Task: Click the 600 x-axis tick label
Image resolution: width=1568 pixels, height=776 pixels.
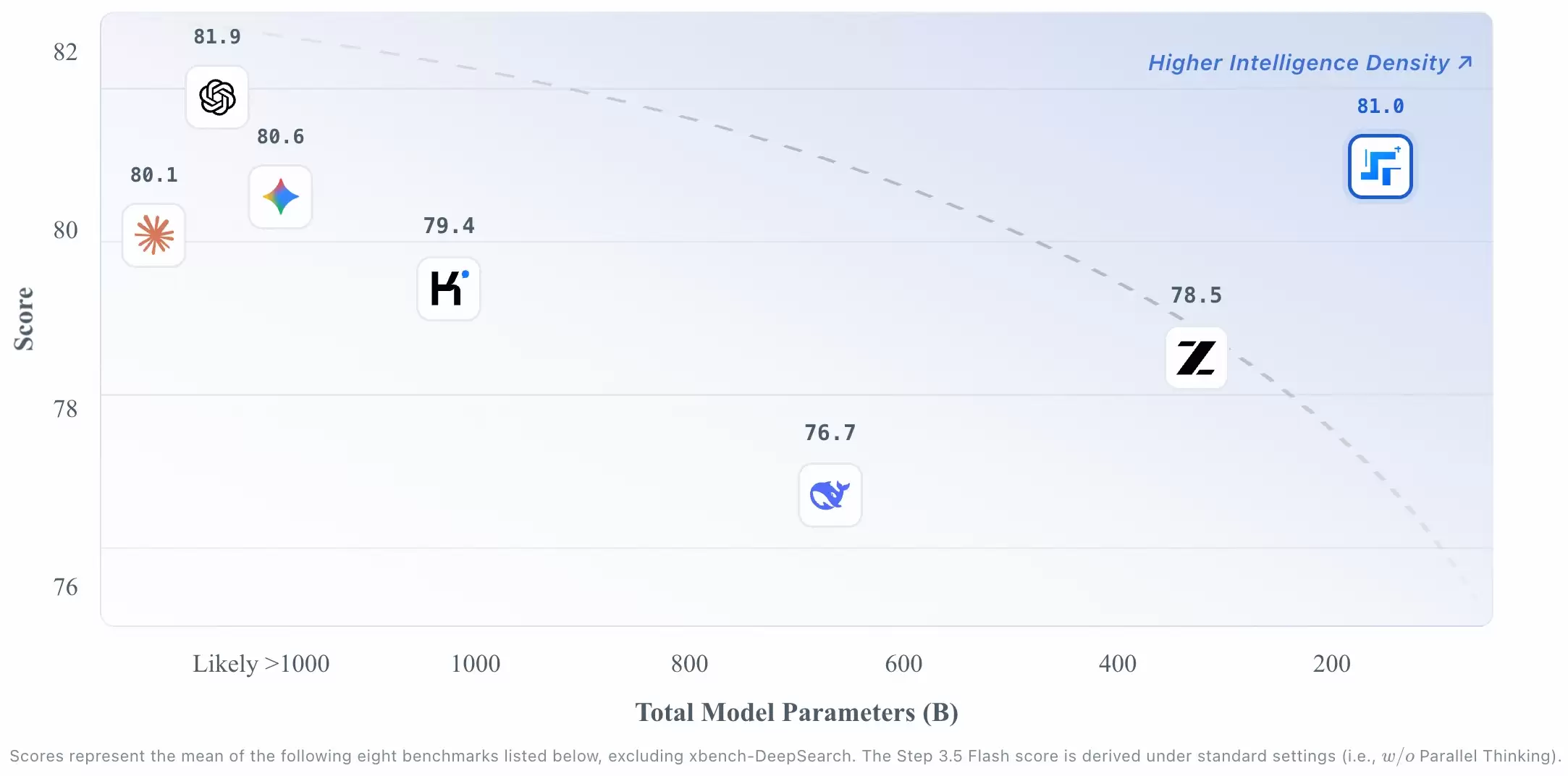Action: point(903,664)
